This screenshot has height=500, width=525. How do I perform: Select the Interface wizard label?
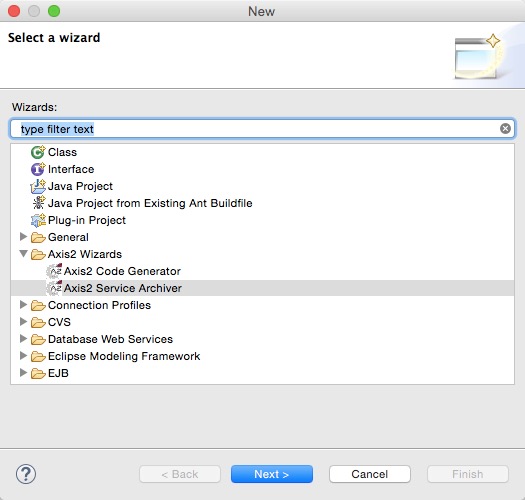point(71,169)
